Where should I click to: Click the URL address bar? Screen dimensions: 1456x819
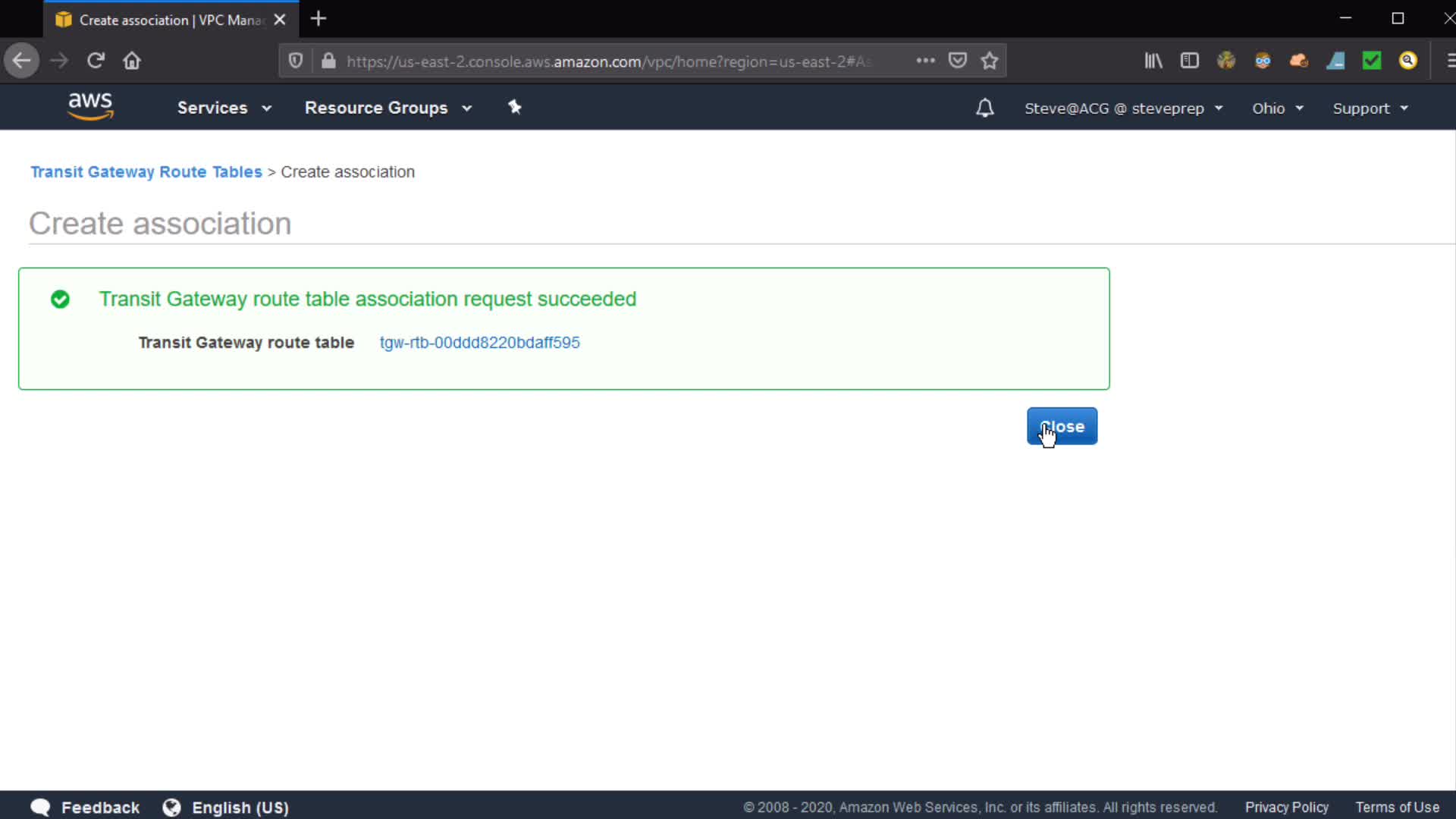pos(607,61)
